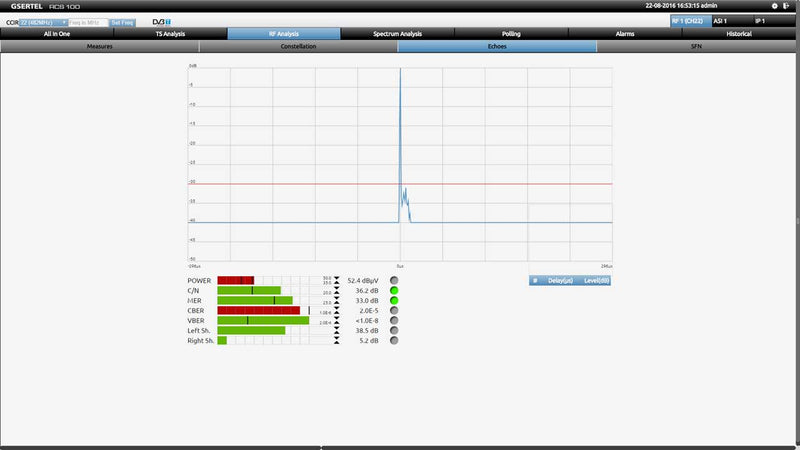Viewport: 800px width, 450px height.
Task: Switch input to ASI 1
Action: [732, 21]
